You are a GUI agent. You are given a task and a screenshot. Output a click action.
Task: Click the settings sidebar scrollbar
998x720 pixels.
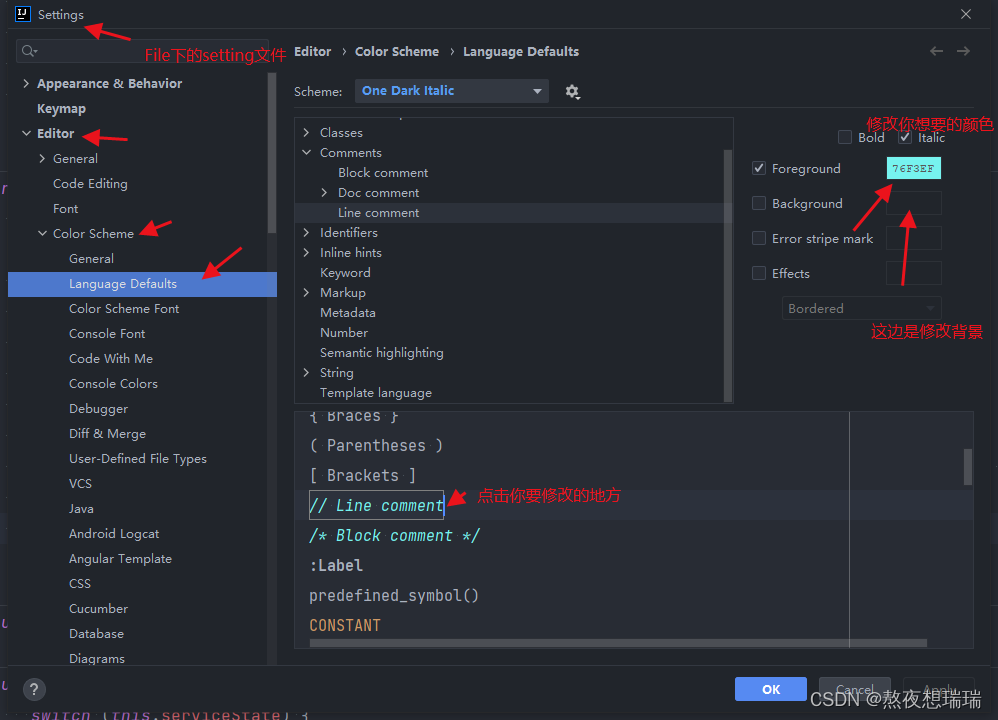click(x=272, y=153)
